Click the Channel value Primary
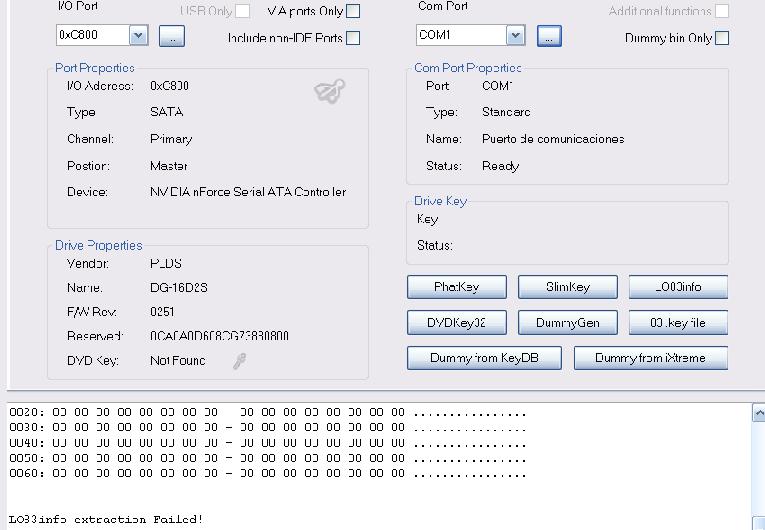 click(171, 139)
